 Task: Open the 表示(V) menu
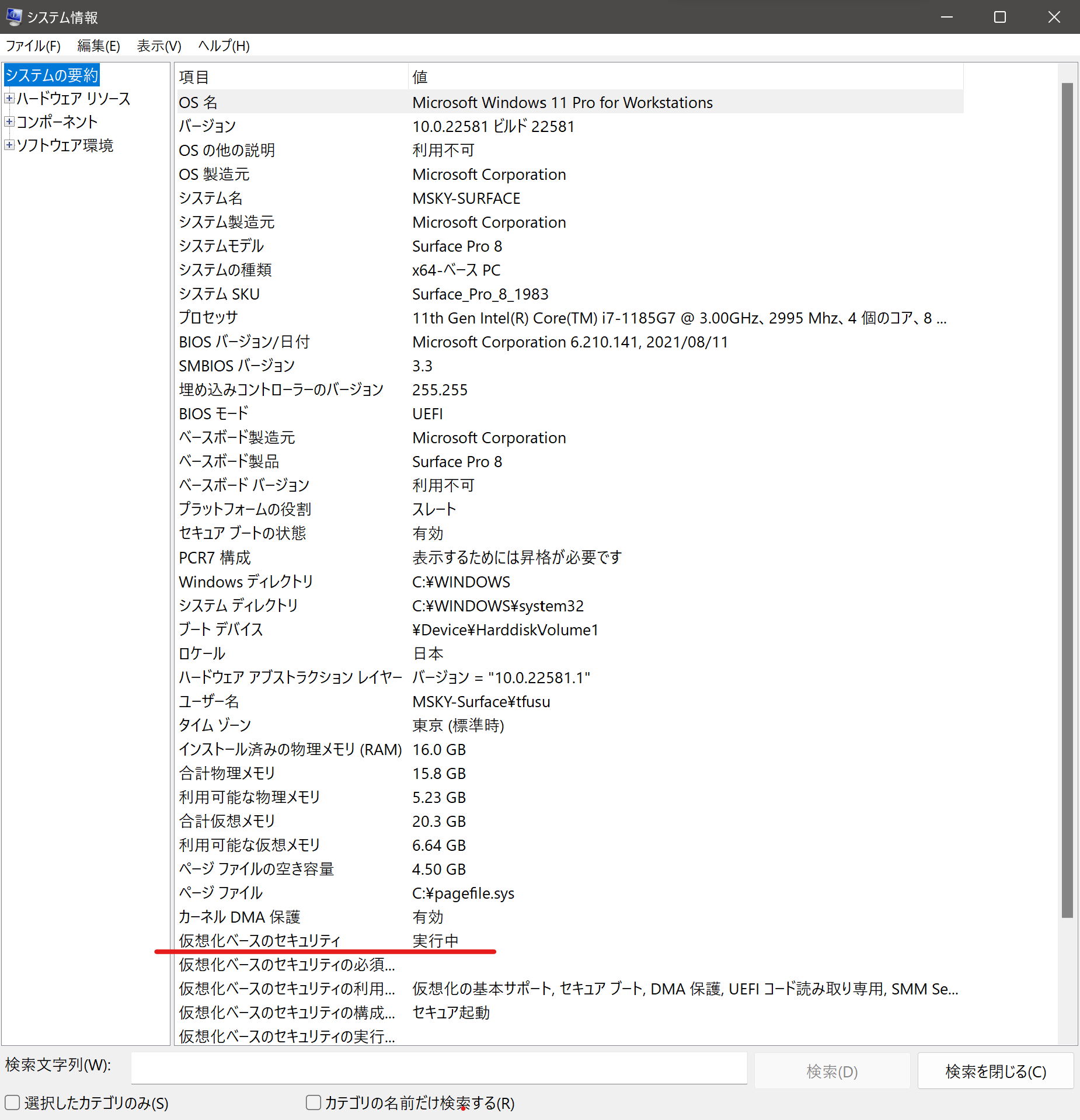(x=159, y=46)
